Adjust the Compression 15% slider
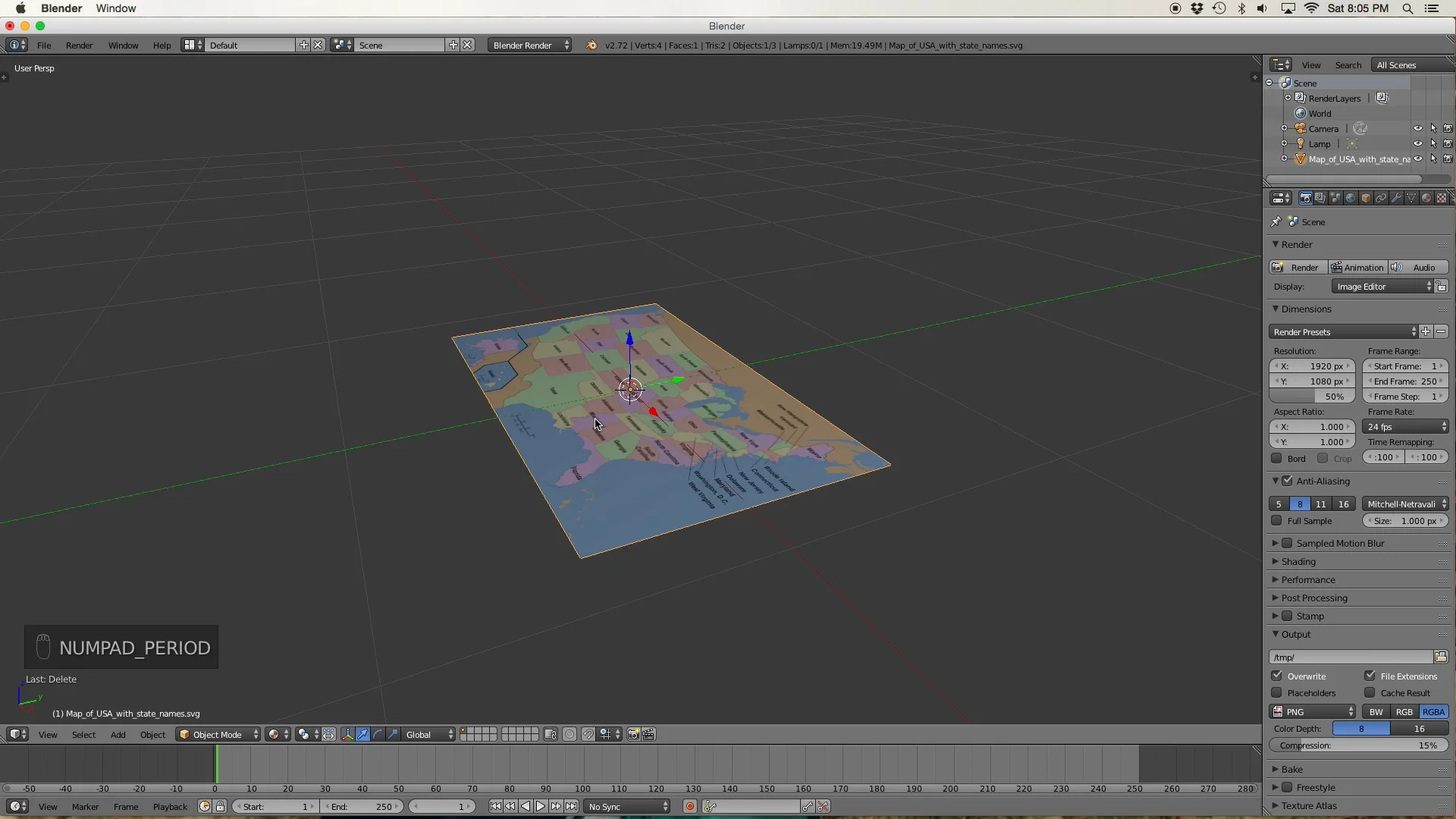The height and width of the screenshot is (819, 1456). [1358, 745]
